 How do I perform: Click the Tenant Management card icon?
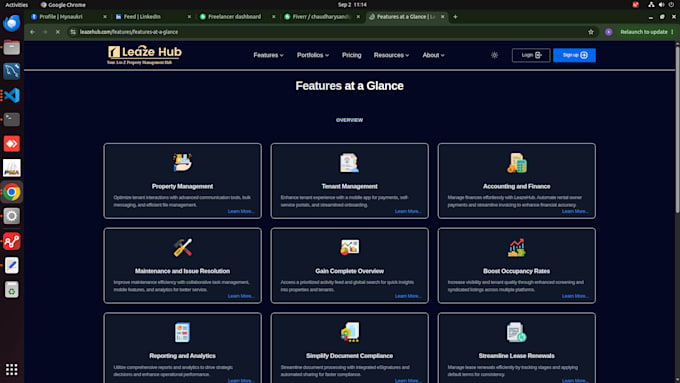(x=350, y=163)
